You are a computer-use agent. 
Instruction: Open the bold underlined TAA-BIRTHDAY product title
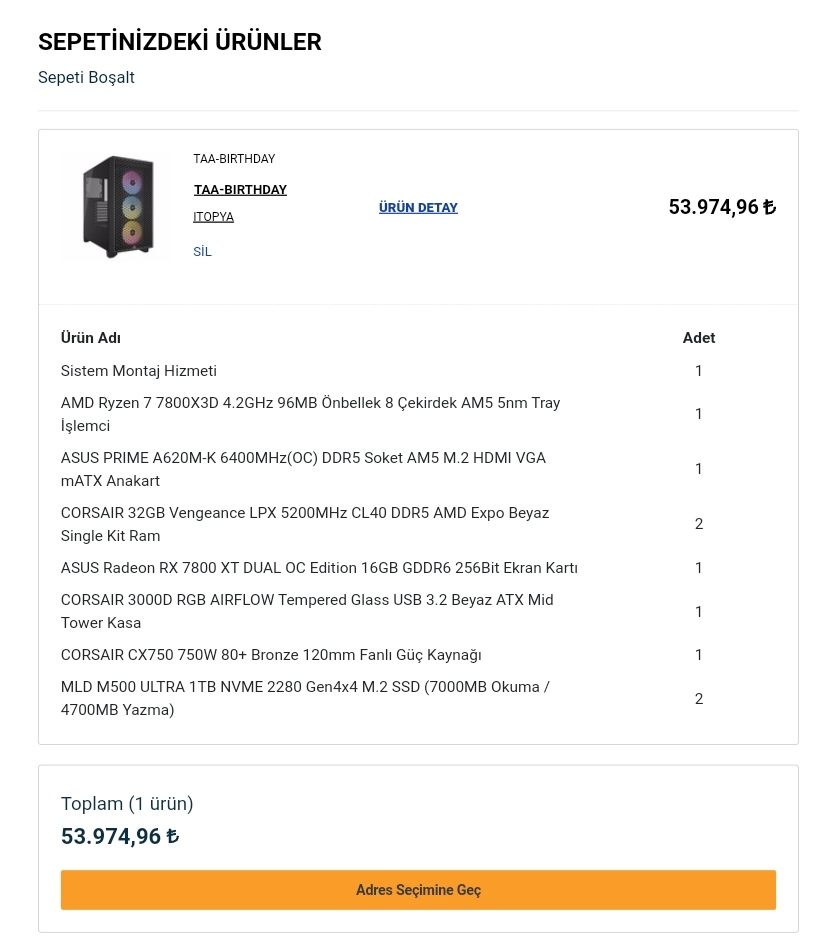pyautogui.click(x=240, y=190)
